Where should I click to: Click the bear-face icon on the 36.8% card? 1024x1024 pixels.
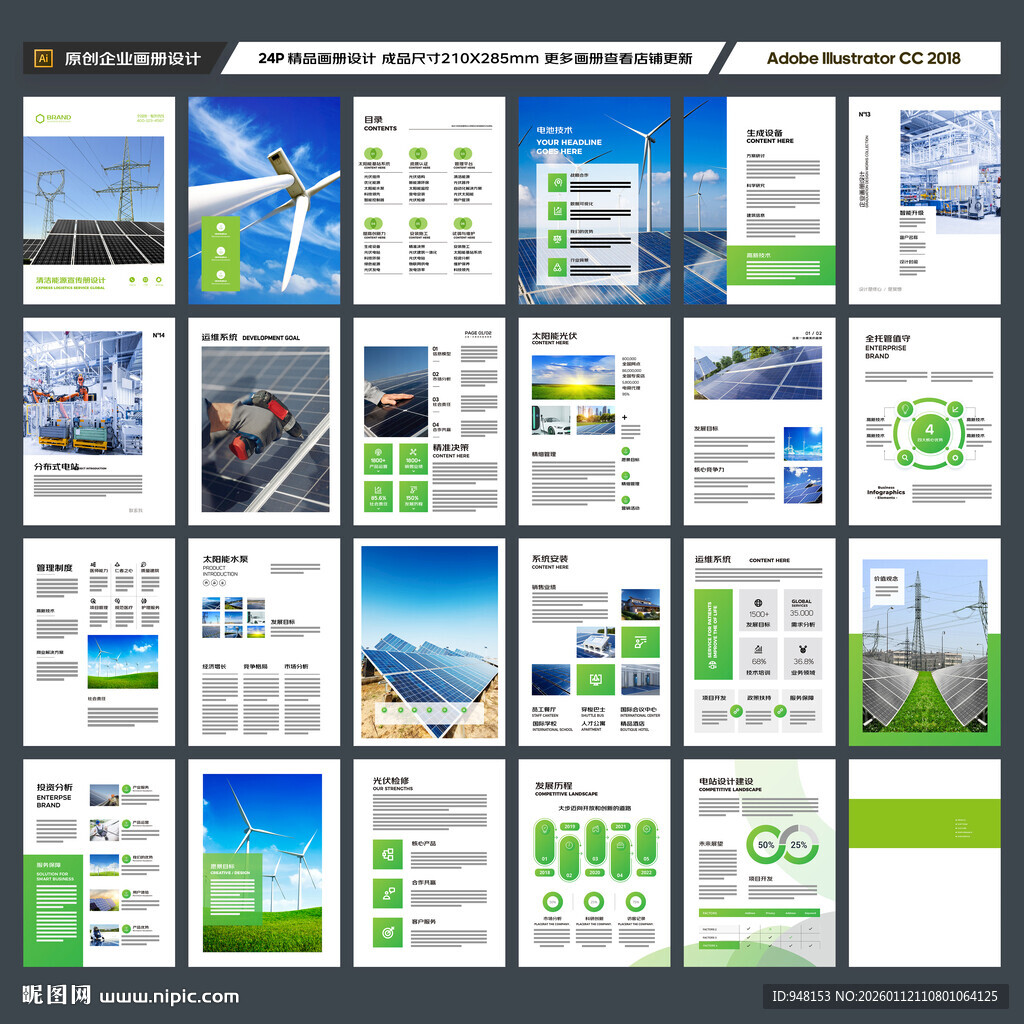pyautogui.click(x=802, y=649)
